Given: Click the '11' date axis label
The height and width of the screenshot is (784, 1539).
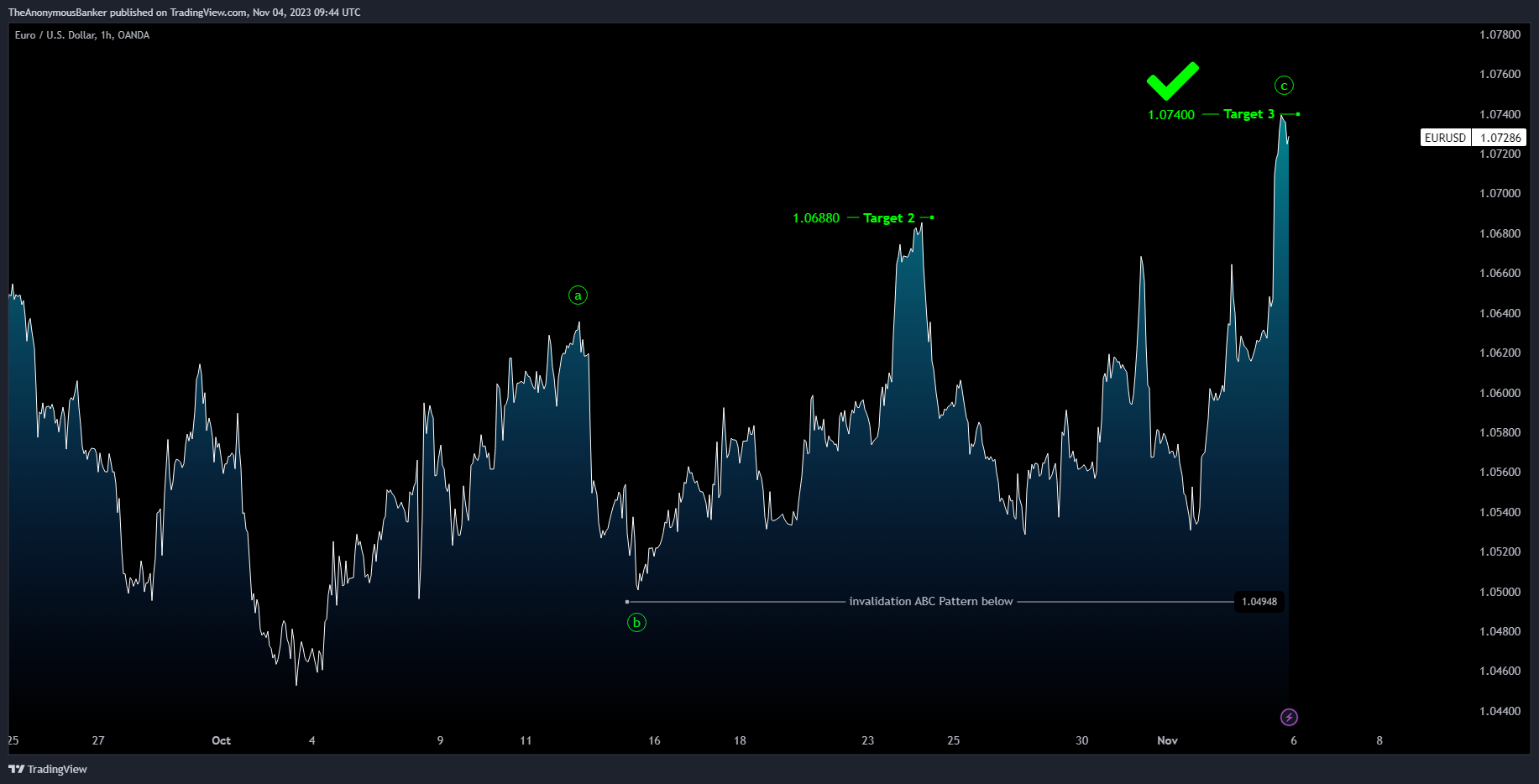Looking at the screenshot, I should [x=526, y=740].
